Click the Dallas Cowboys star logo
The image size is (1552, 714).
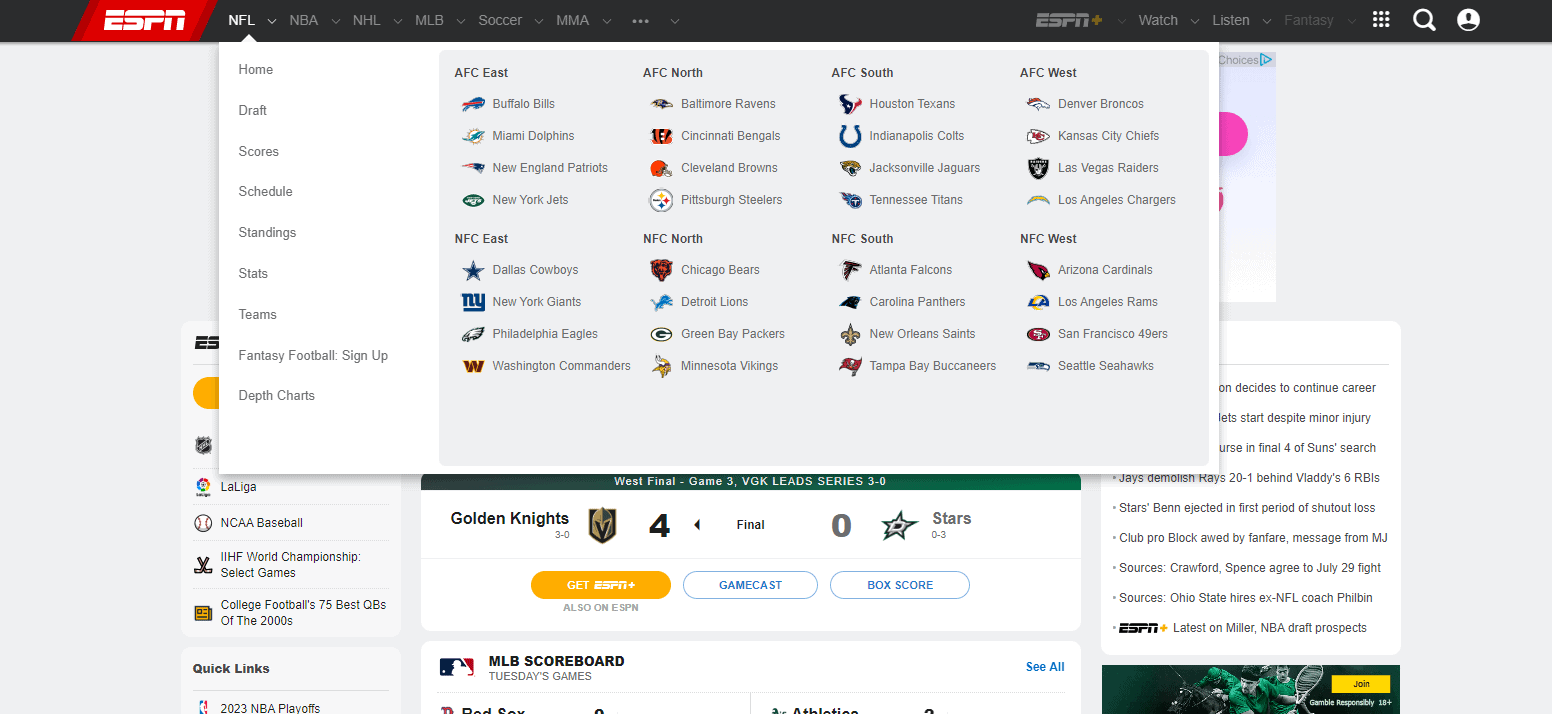473,270
